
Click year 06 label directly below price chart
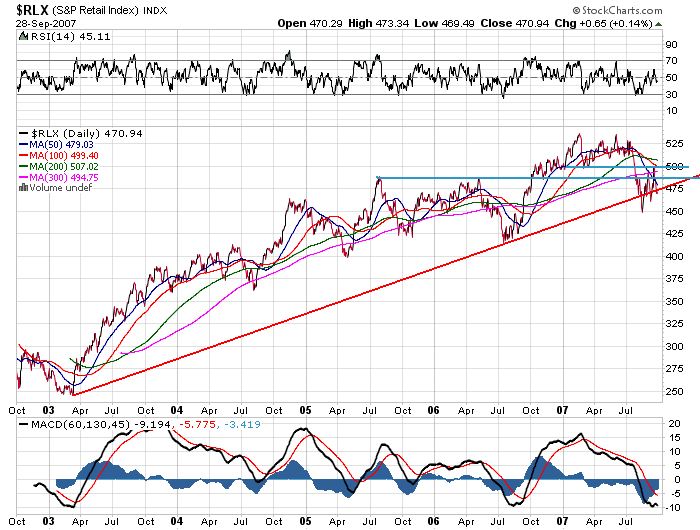click(x=433, y=410)
